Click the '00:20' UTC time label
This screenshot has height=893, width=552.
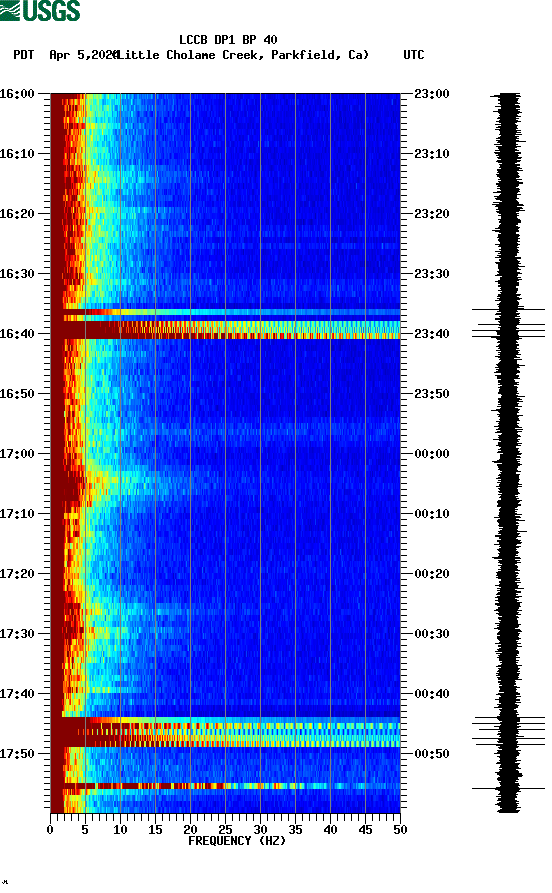pyautogui.click(x=432, y=574)
